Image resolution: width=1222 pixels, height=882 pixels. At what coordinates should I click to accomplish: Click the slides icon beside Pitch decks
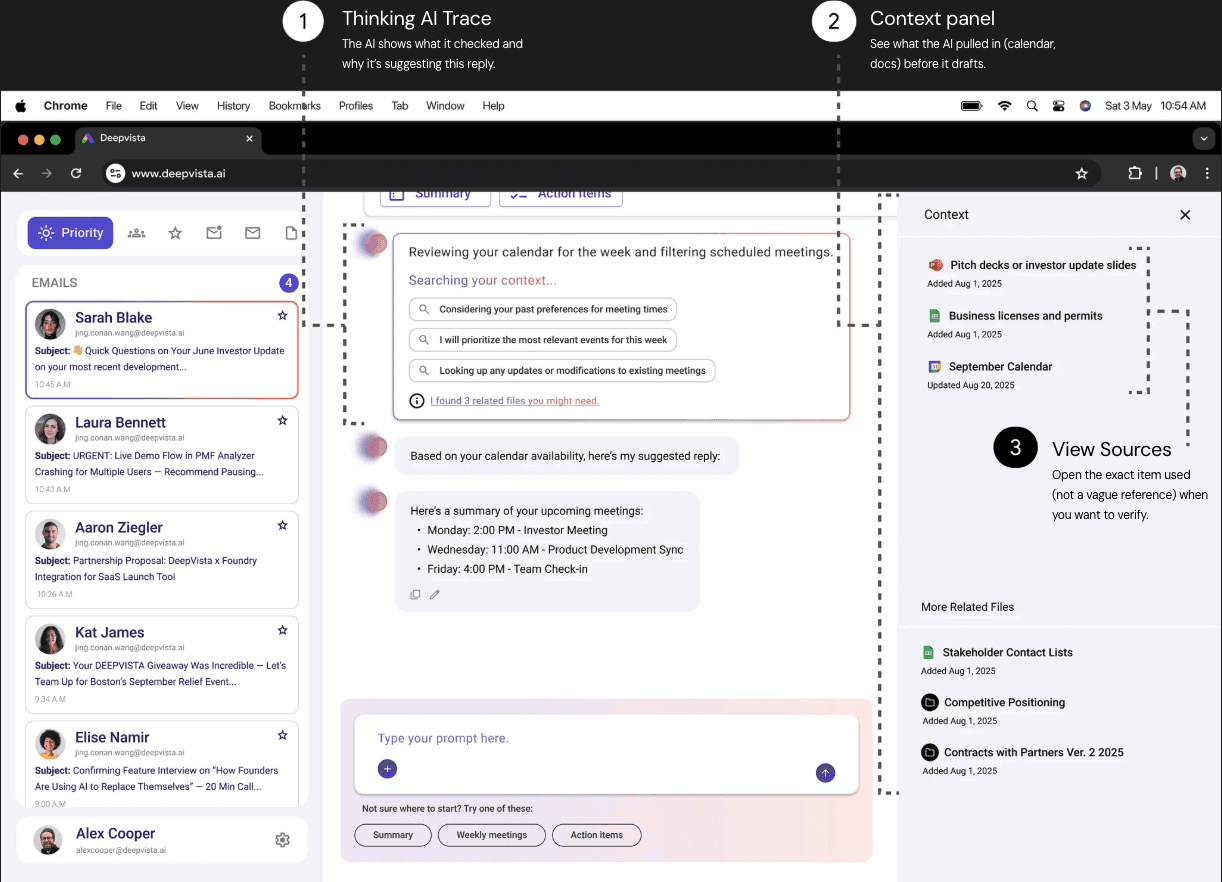tap(936, 265)
